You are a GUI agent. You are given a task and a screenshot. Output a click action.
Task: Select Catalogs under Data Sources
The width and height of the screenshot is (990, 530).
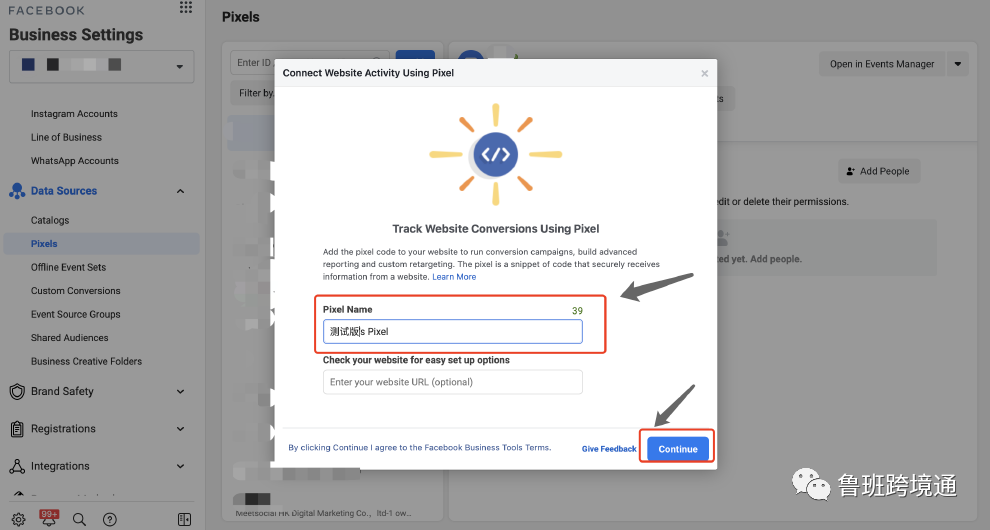coord(50,220)
